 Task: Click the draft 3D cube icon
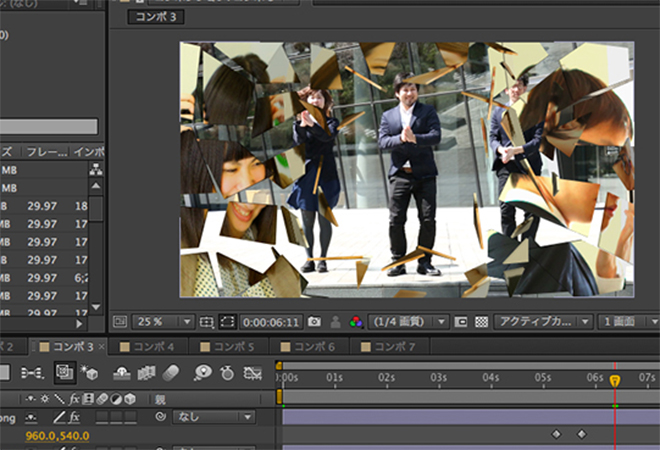(90, 372)
